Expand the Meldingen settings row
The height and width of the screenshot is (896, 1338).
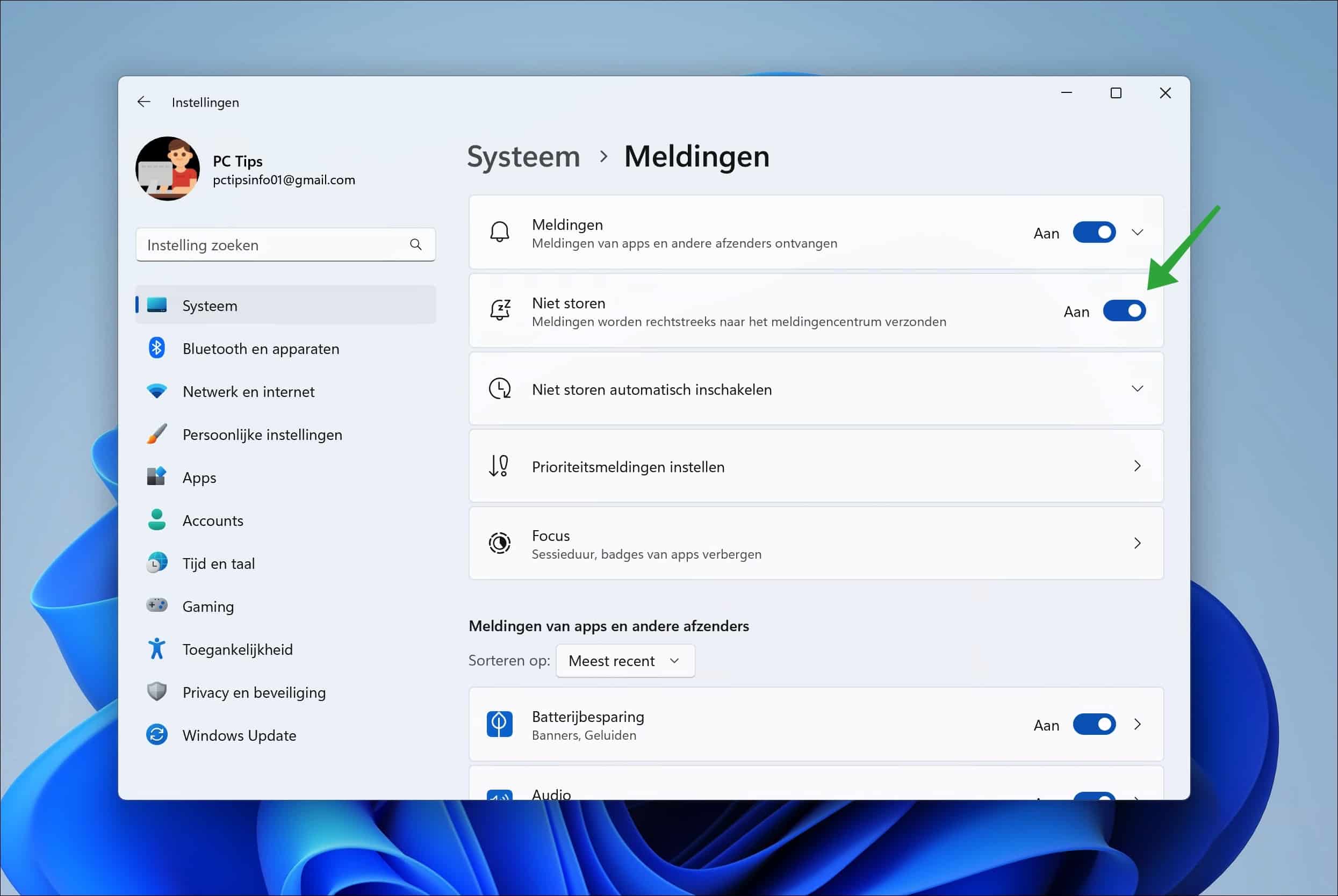(1138, 232)
